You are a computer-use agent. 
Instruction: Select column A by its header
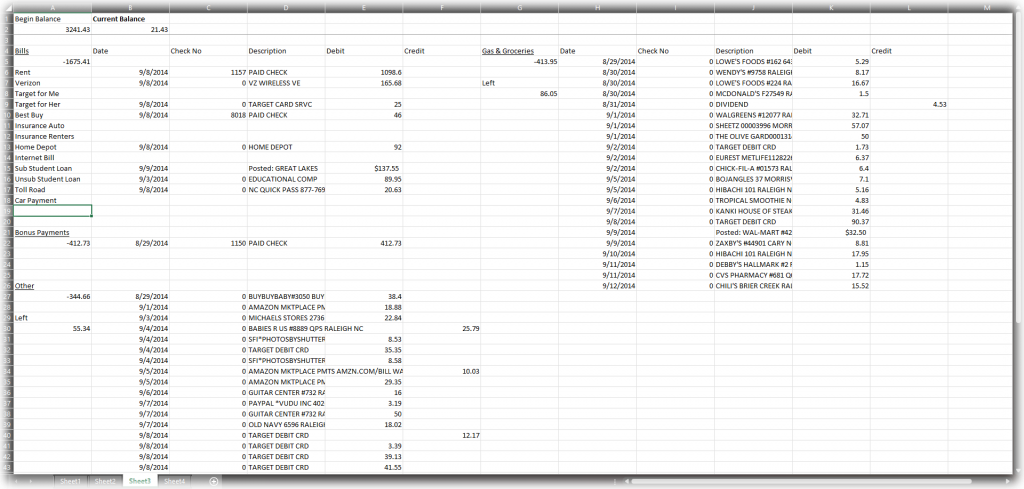pyautogui.click(x=52, y=7)
